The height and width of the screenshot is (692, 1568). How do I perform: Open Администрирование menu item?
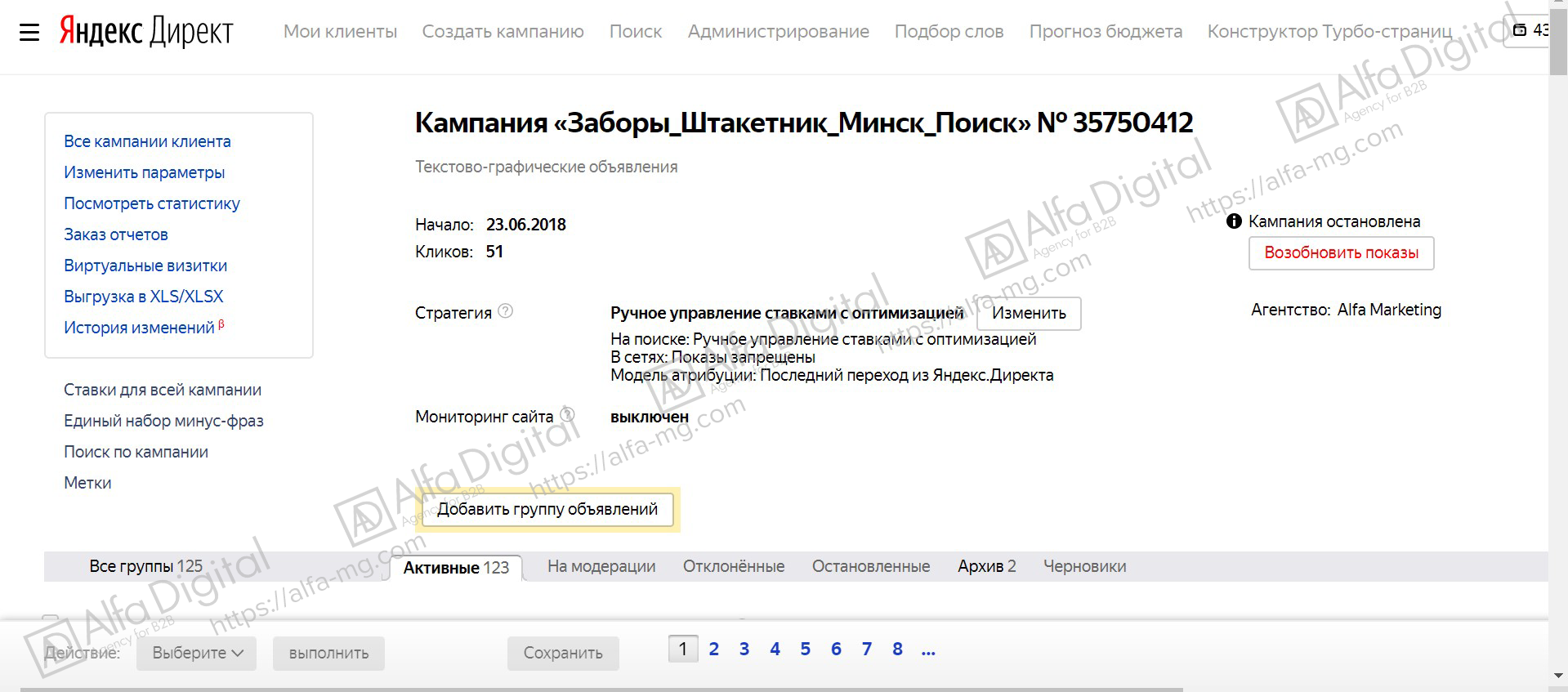(778, 31)
